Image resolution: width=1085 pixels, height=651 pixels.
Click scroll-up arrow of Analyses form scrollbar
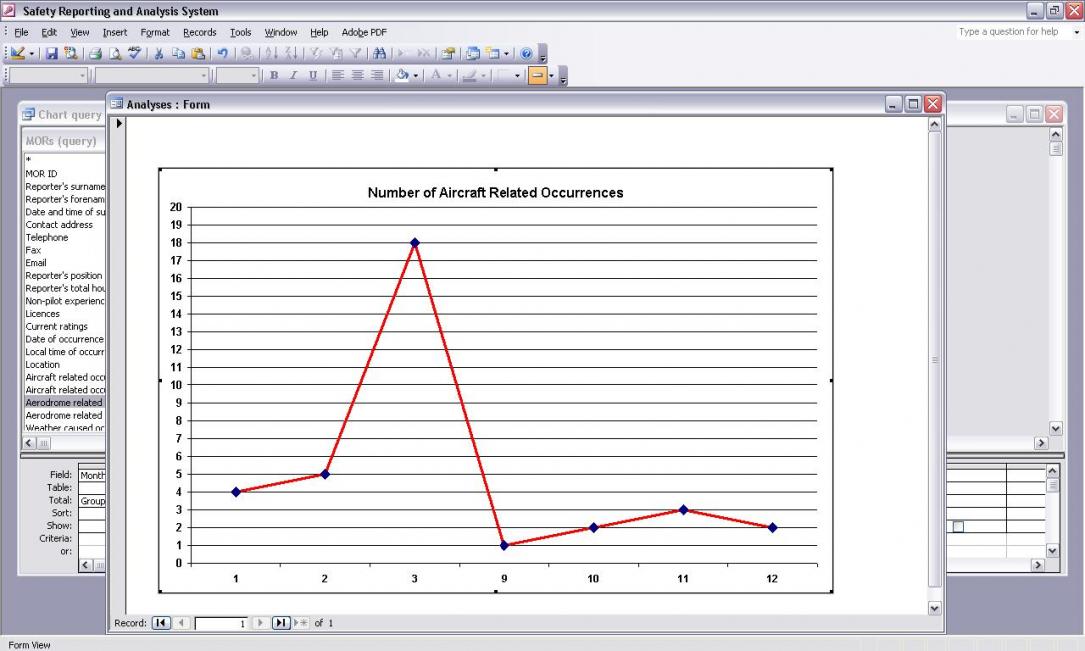click(934, 125)
